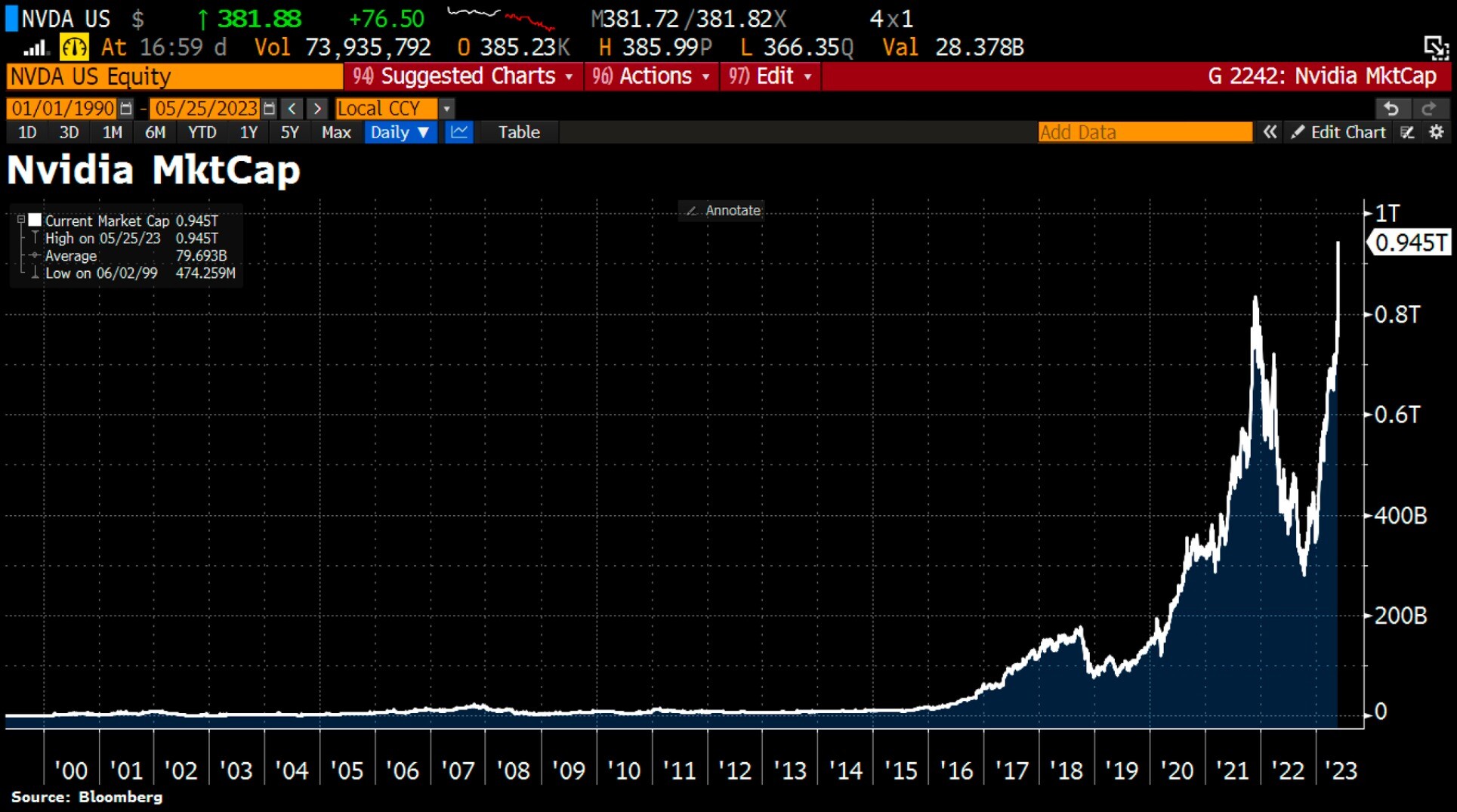Click the undo arrow icon
Viewport: 1457px width, 812px height.
pos(1391,109)
